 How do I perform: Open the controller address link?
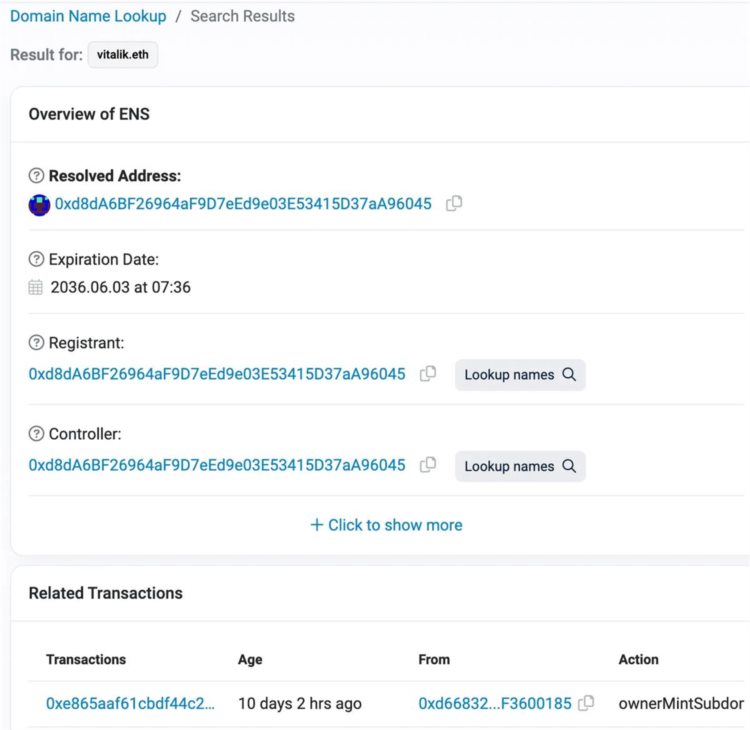pyautogui.click(x=217, y=465)
